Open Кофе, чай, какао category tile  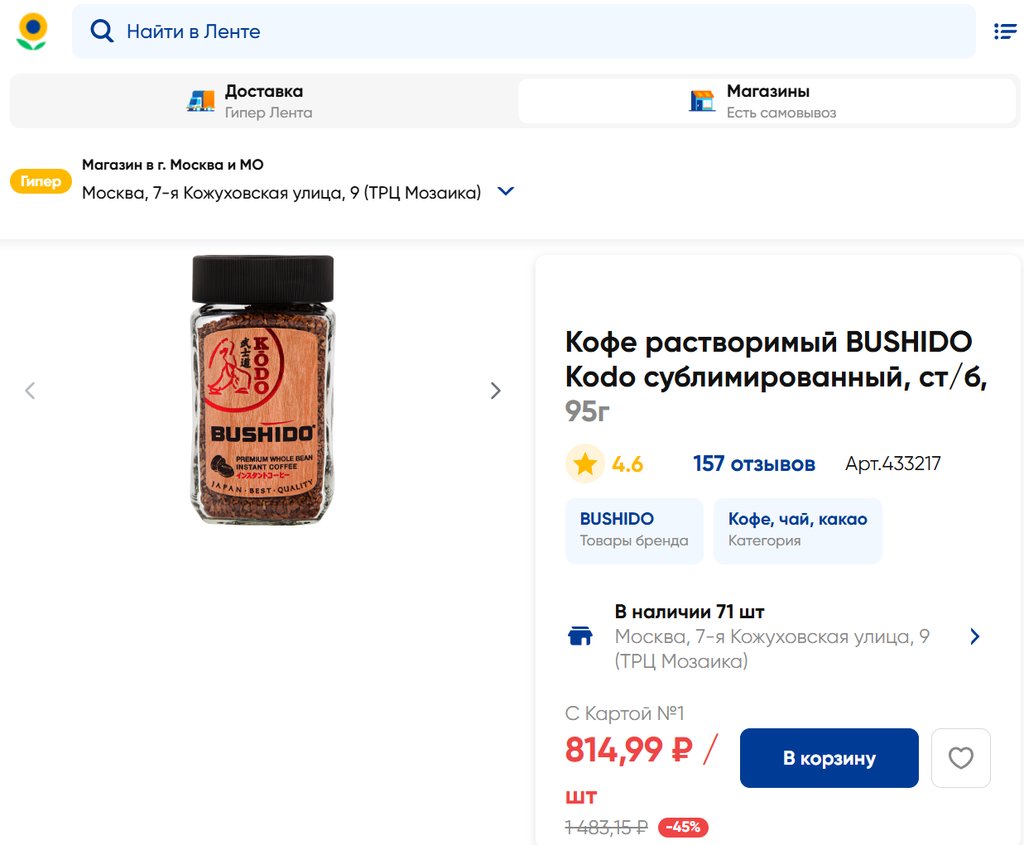tap(797, 529)
